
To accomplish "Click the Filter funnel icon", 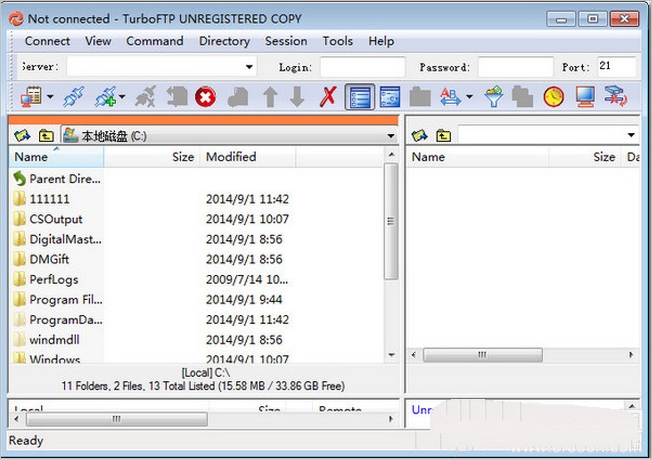I will [x=494, y=97].
